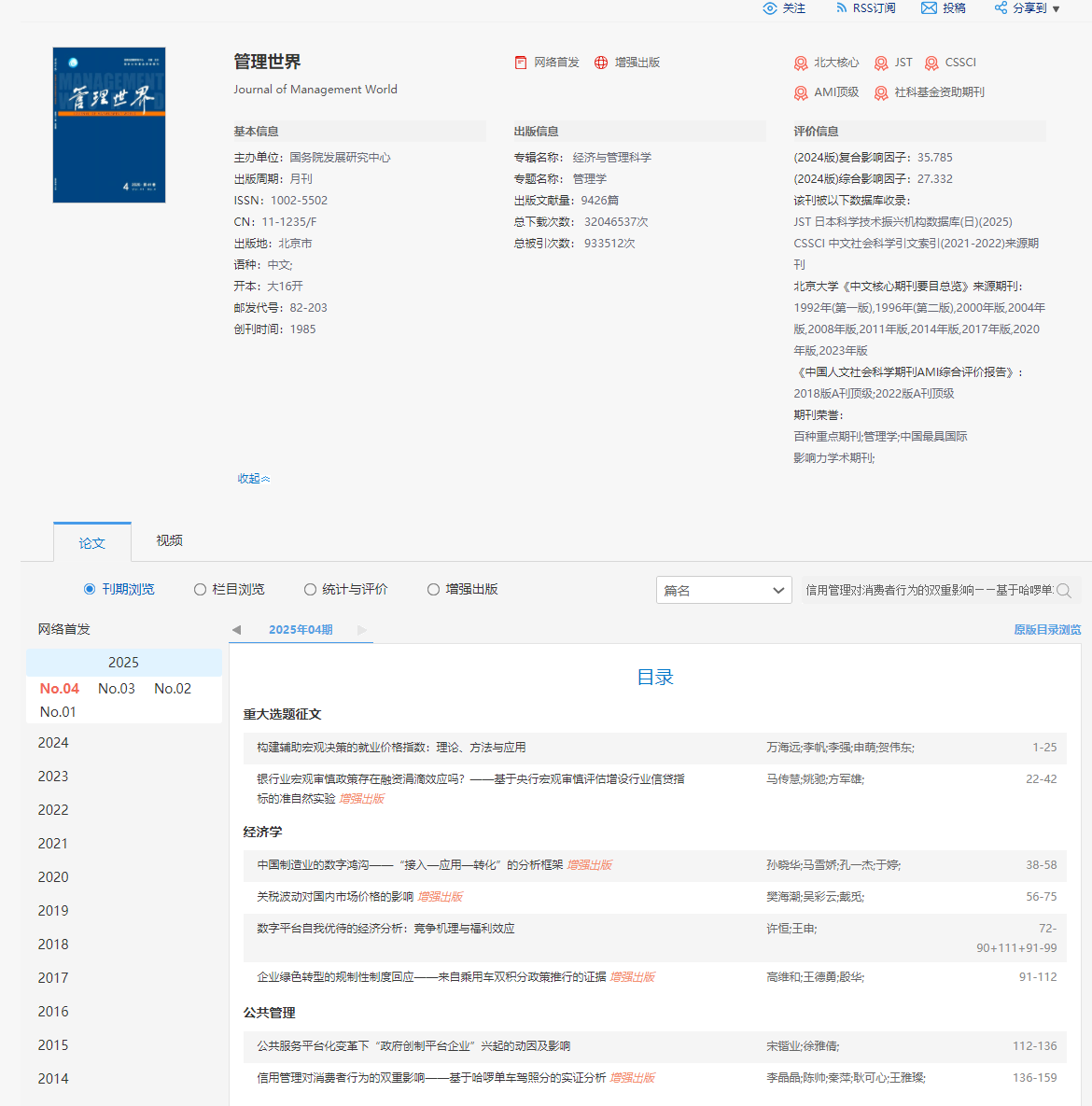Click the 分享到 share icon

click(1001, 8)
